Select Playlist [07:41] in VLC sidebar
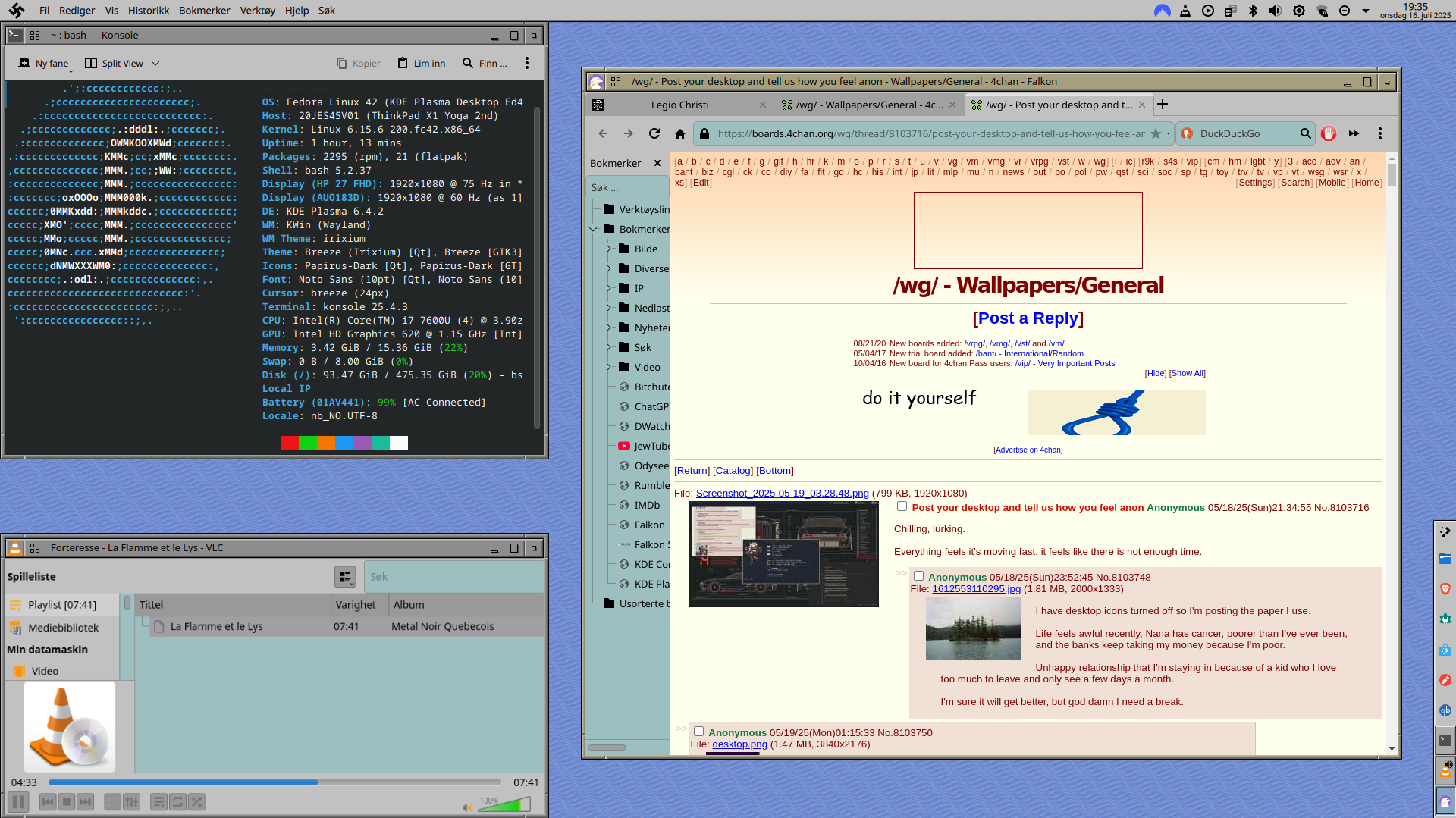The image size is (1456, 818). click(x=63, y=605)
